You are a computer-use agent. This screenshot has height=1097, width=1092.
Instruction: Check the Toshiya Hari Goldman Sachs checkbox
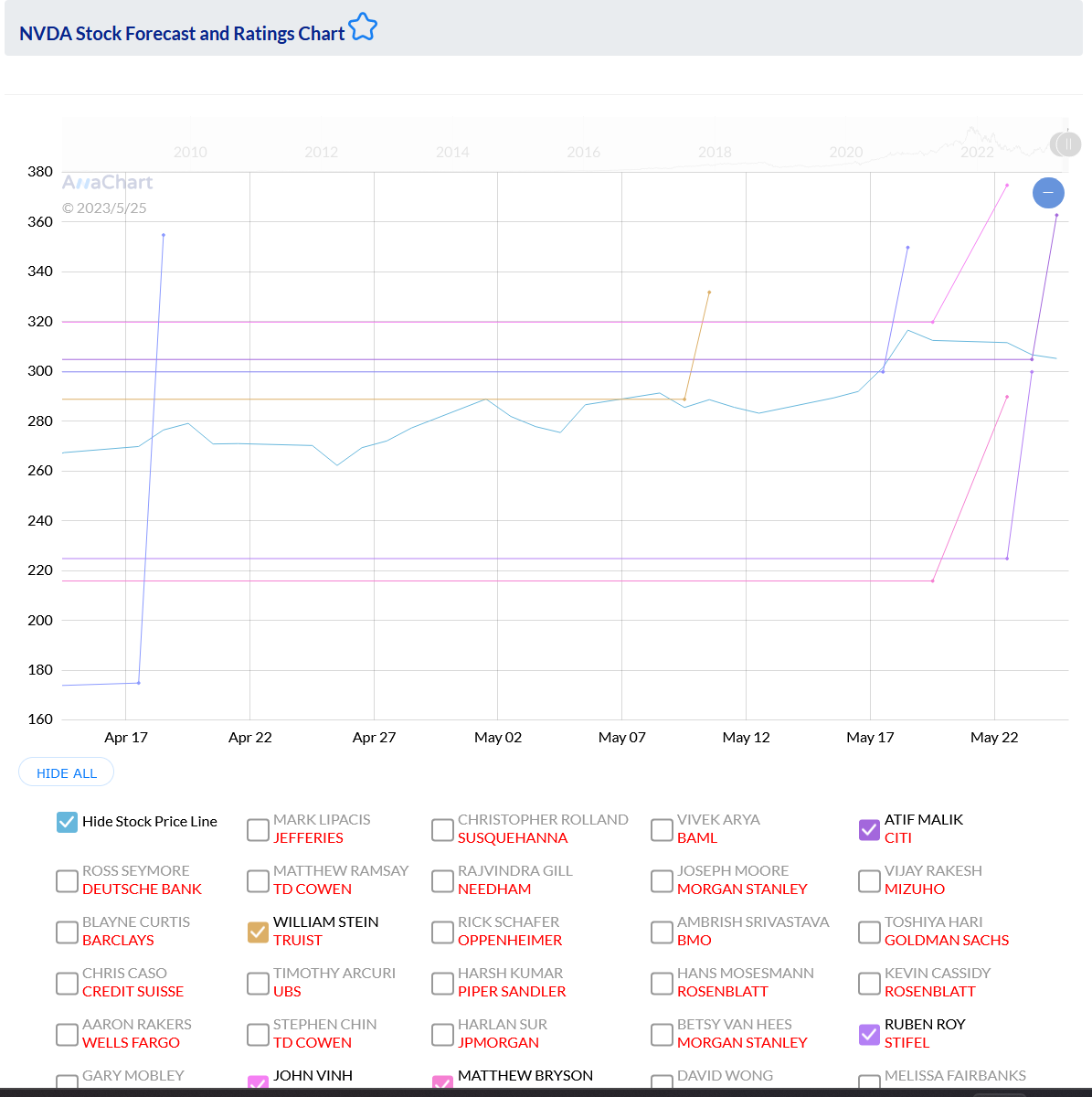(x=869, y=932)
